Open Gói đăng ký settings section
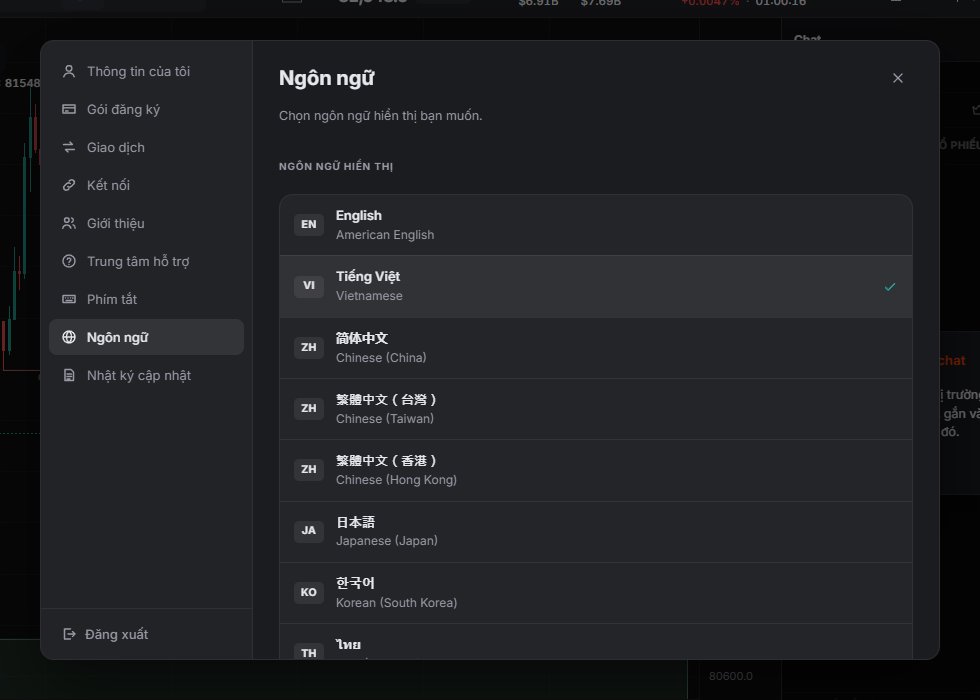This screenshot has width=980, height=700. click(146, 109)
